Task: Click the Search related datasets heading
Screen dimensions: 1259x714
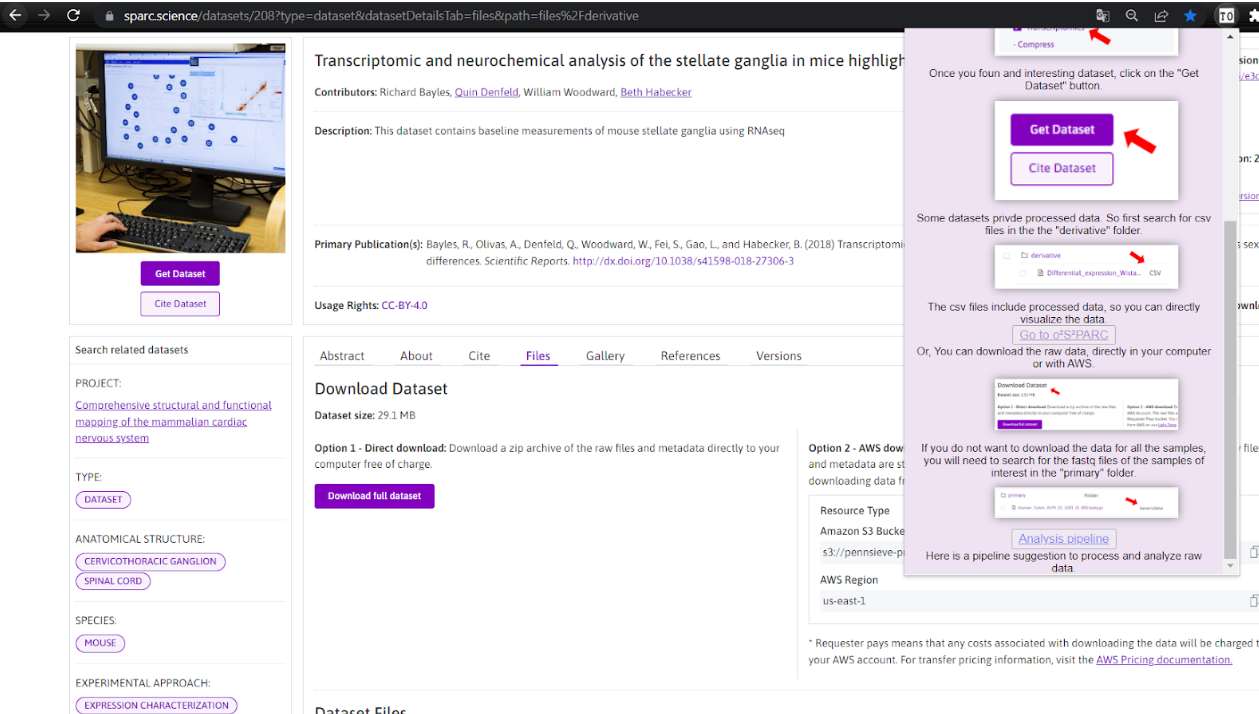Action: pyautogui.click(x=132, y=350)
